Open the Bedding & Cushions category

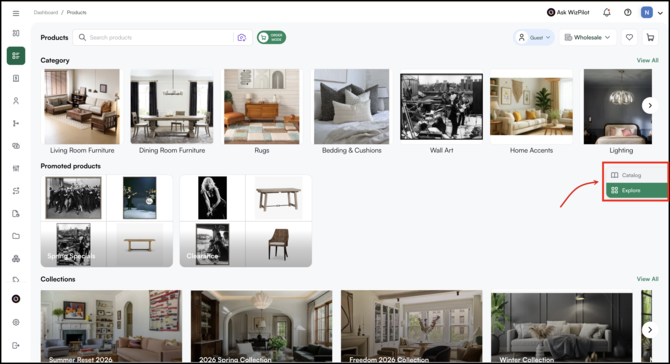tap(352, 112)
